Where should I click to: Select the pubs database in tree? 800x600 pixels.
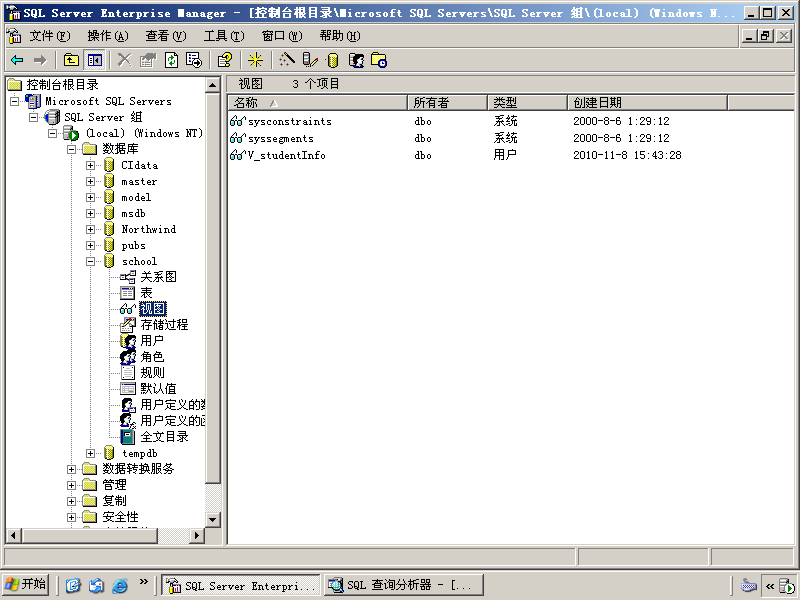tap(134, 245)
